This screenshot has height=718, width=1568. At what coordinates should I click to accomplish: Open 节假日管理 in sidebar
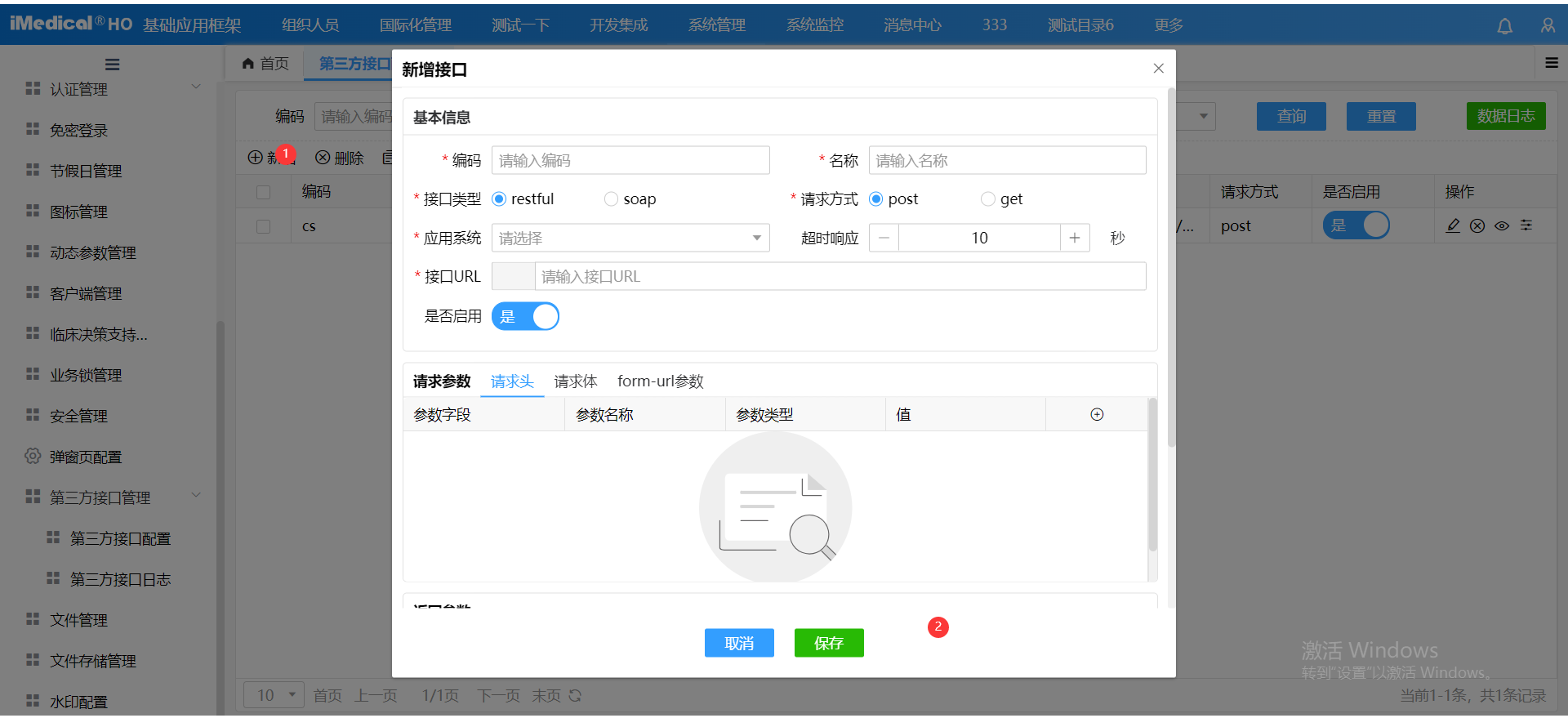pyautogui.click(x=86, y=171)
